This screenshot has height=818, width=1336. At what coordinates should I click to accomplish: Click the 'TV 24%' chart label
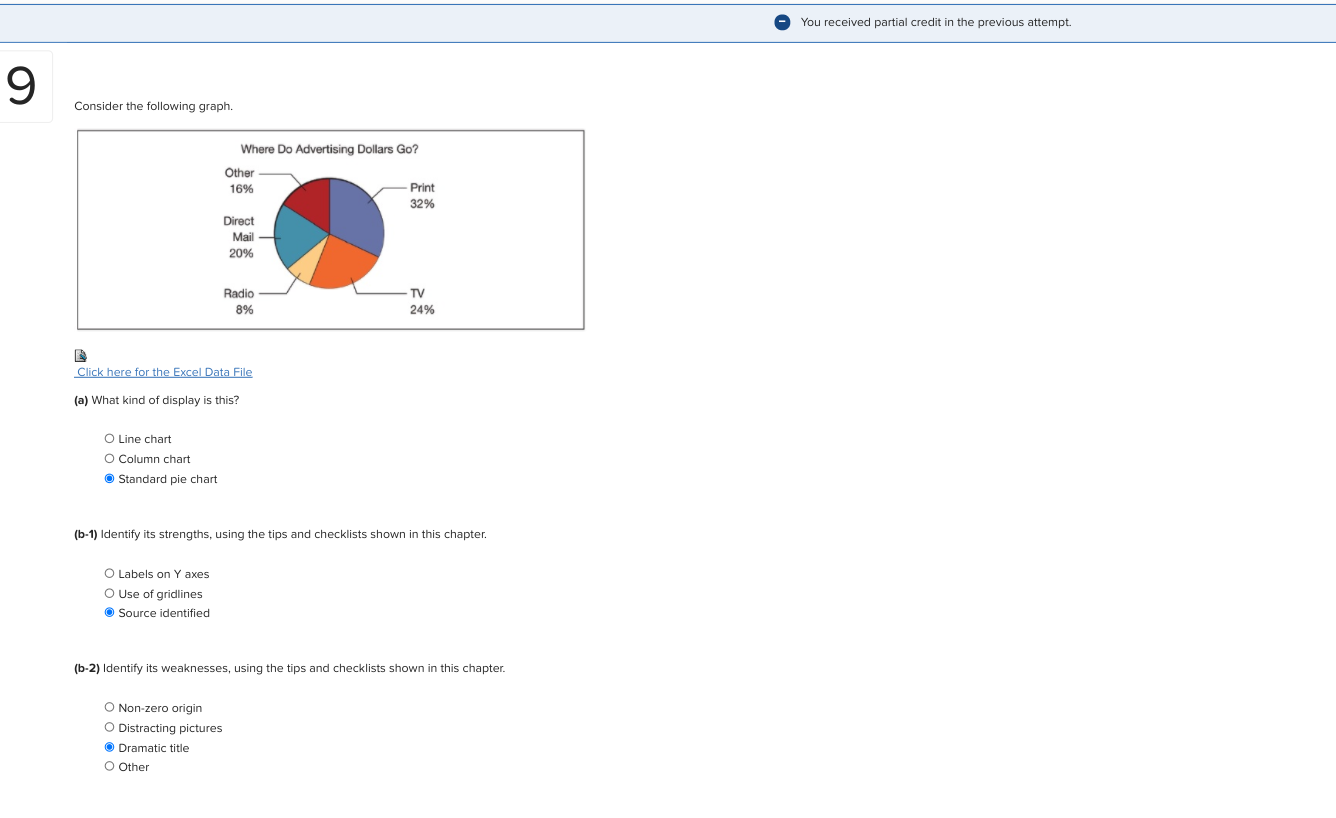point(422,301)
